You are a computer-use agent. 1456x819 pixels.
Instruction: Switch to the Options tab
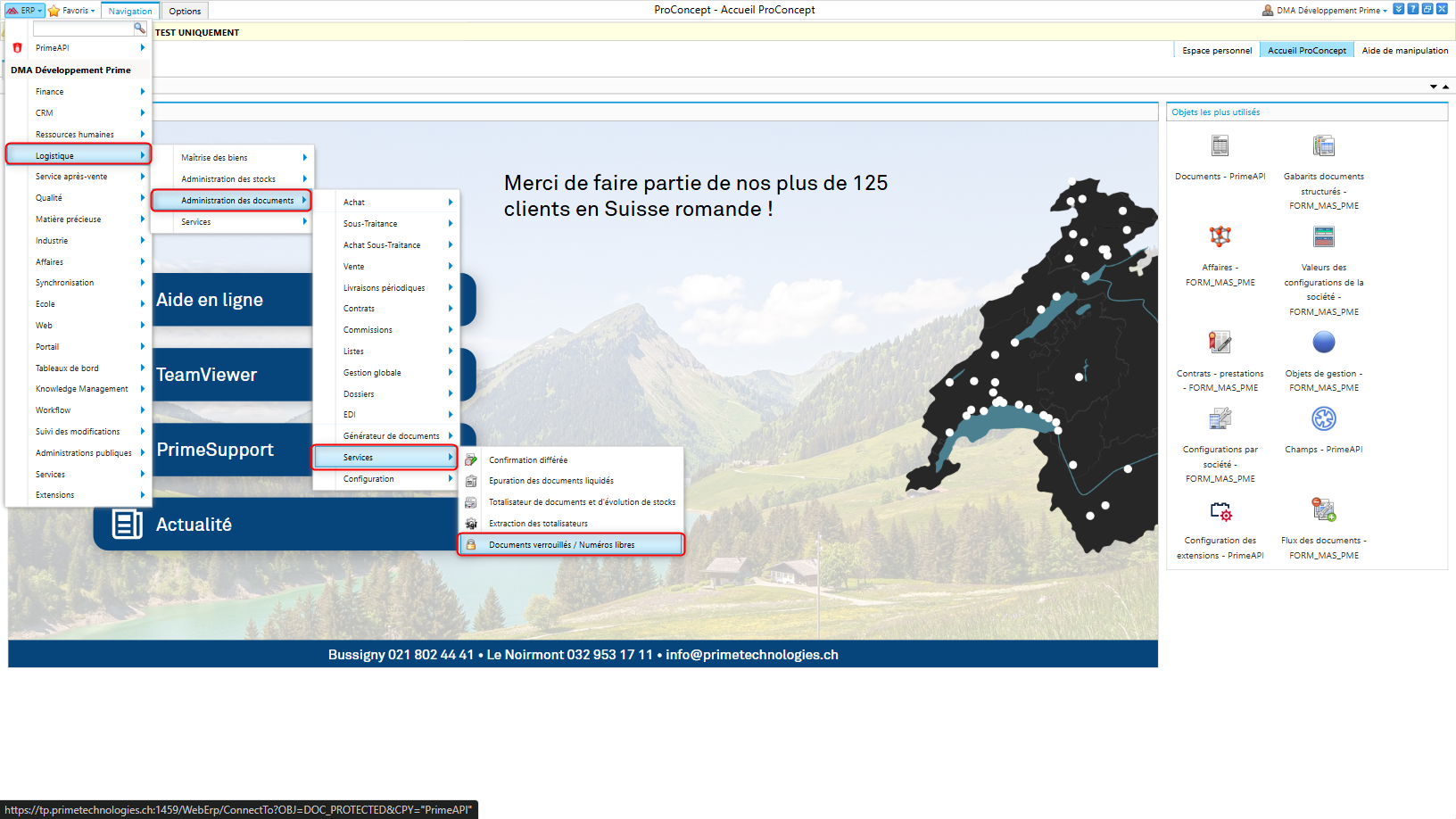point(185,12)
